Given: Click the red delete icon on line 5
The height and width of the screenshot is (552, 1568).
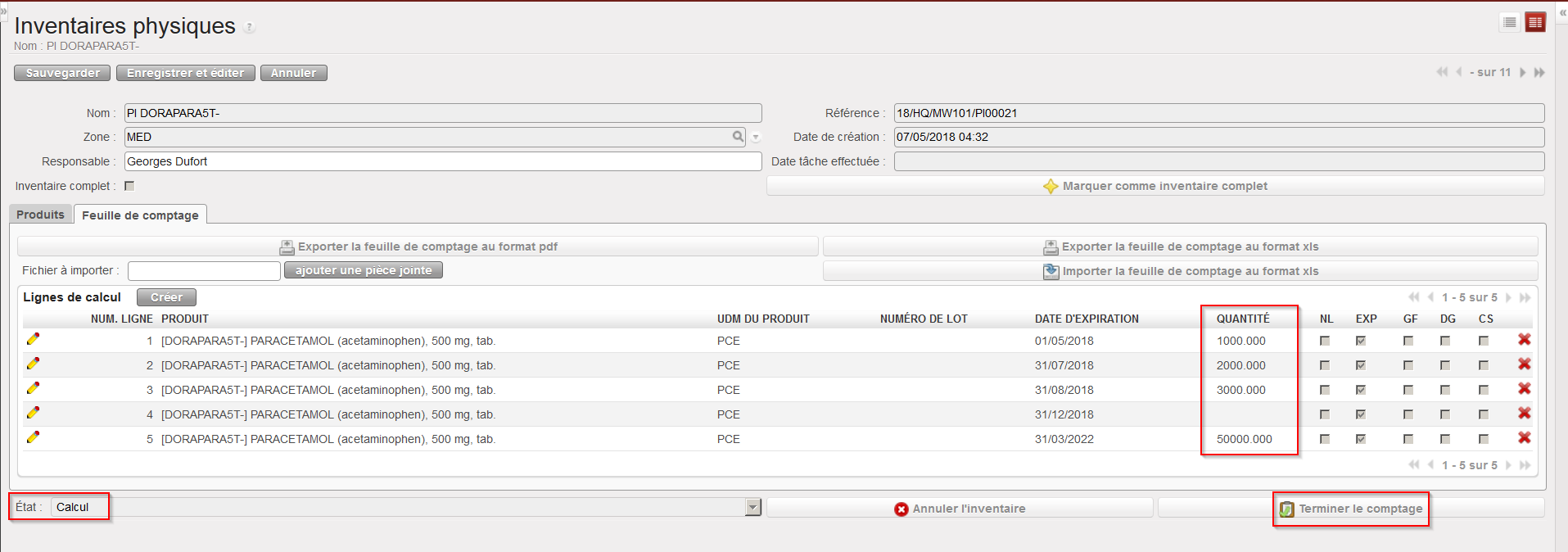Looking at the screenshot, I should 1524,438.
